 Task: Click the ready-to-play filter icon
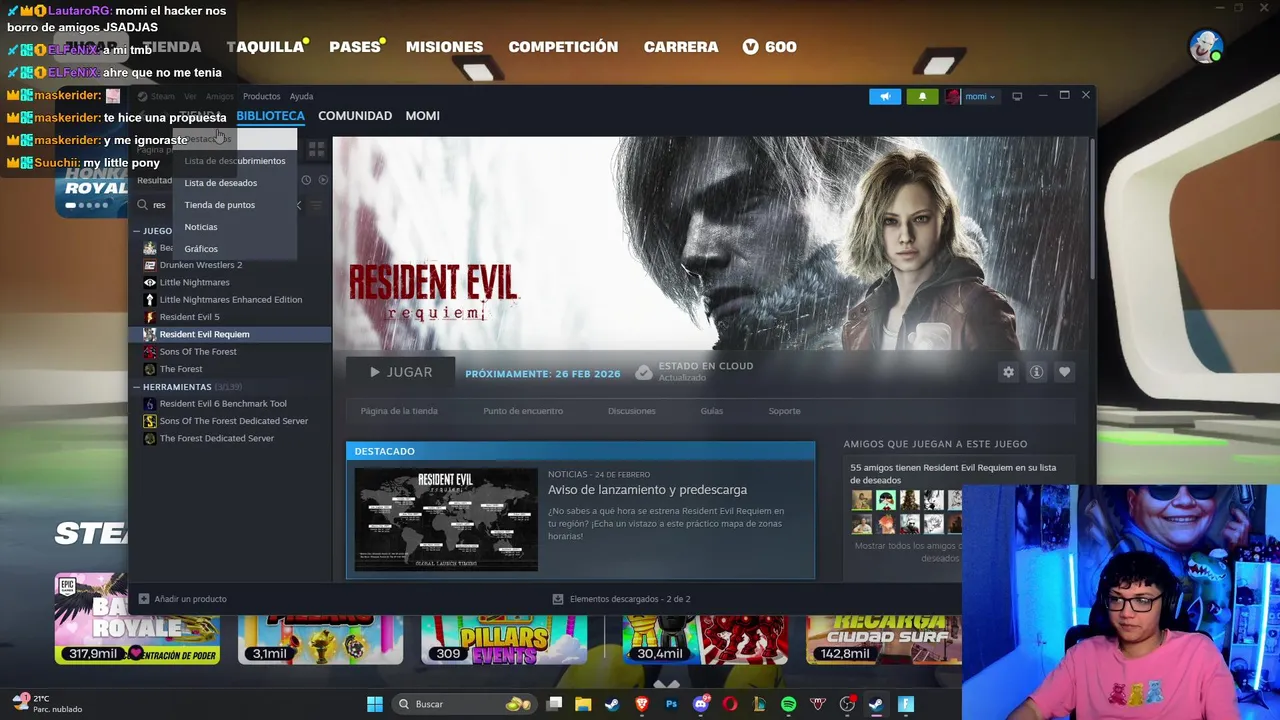pos(322,180)
